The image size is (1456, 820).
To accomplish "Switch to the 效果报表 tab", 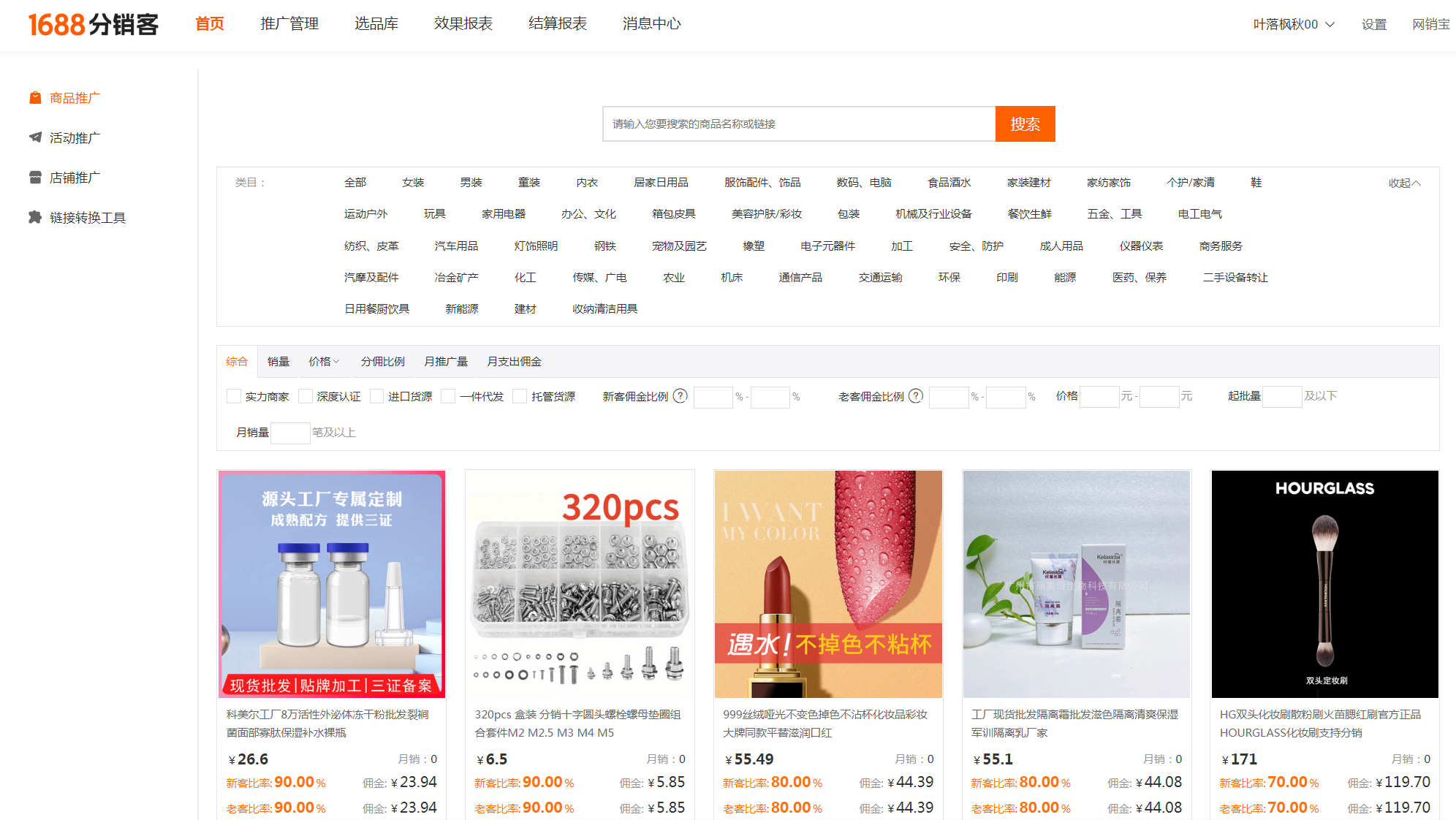I will pyautogui.click(x=463, y=23).
